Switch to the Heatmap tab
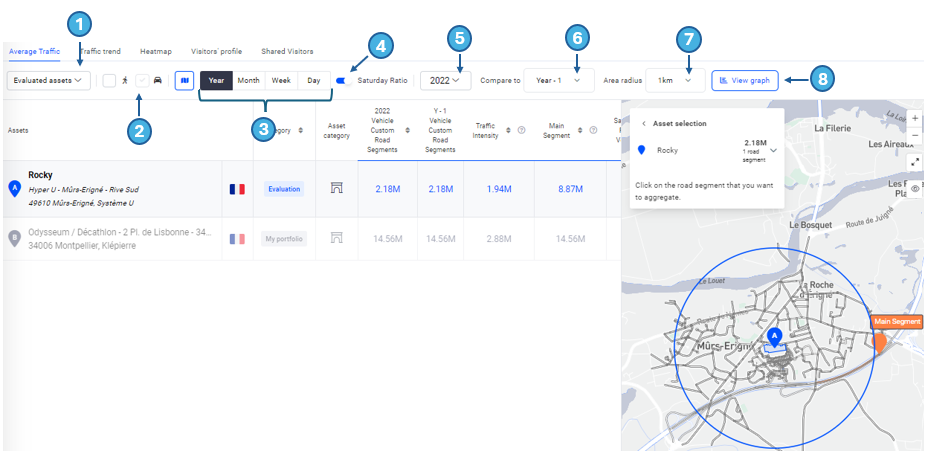The width and height of the screenshot is (925, 463). (x=155, y=51)
